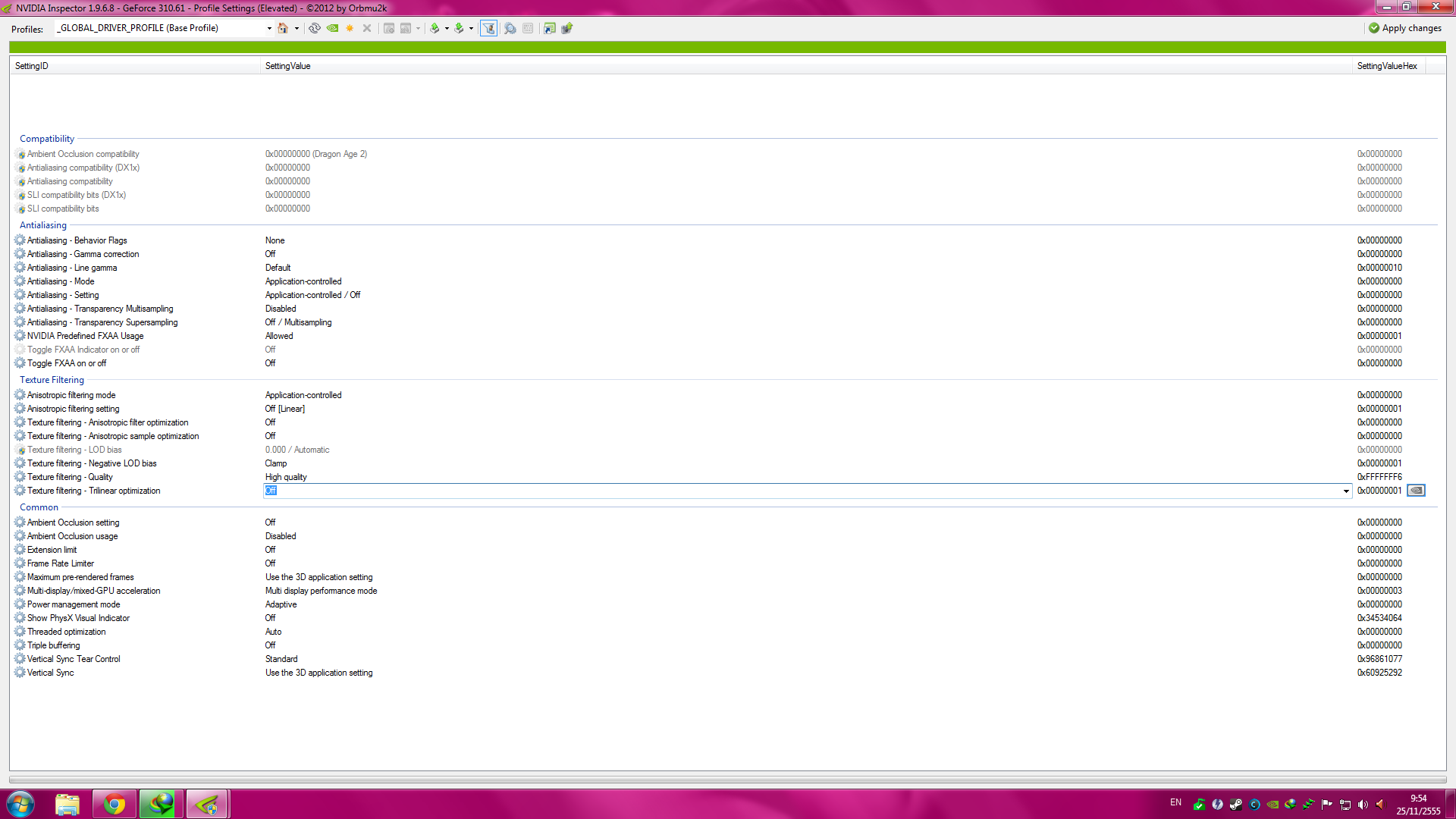1456x819 pixels.
Task: Select NVIDIA Predefined FXAA Usage setting
Action: tap(86, 336)
